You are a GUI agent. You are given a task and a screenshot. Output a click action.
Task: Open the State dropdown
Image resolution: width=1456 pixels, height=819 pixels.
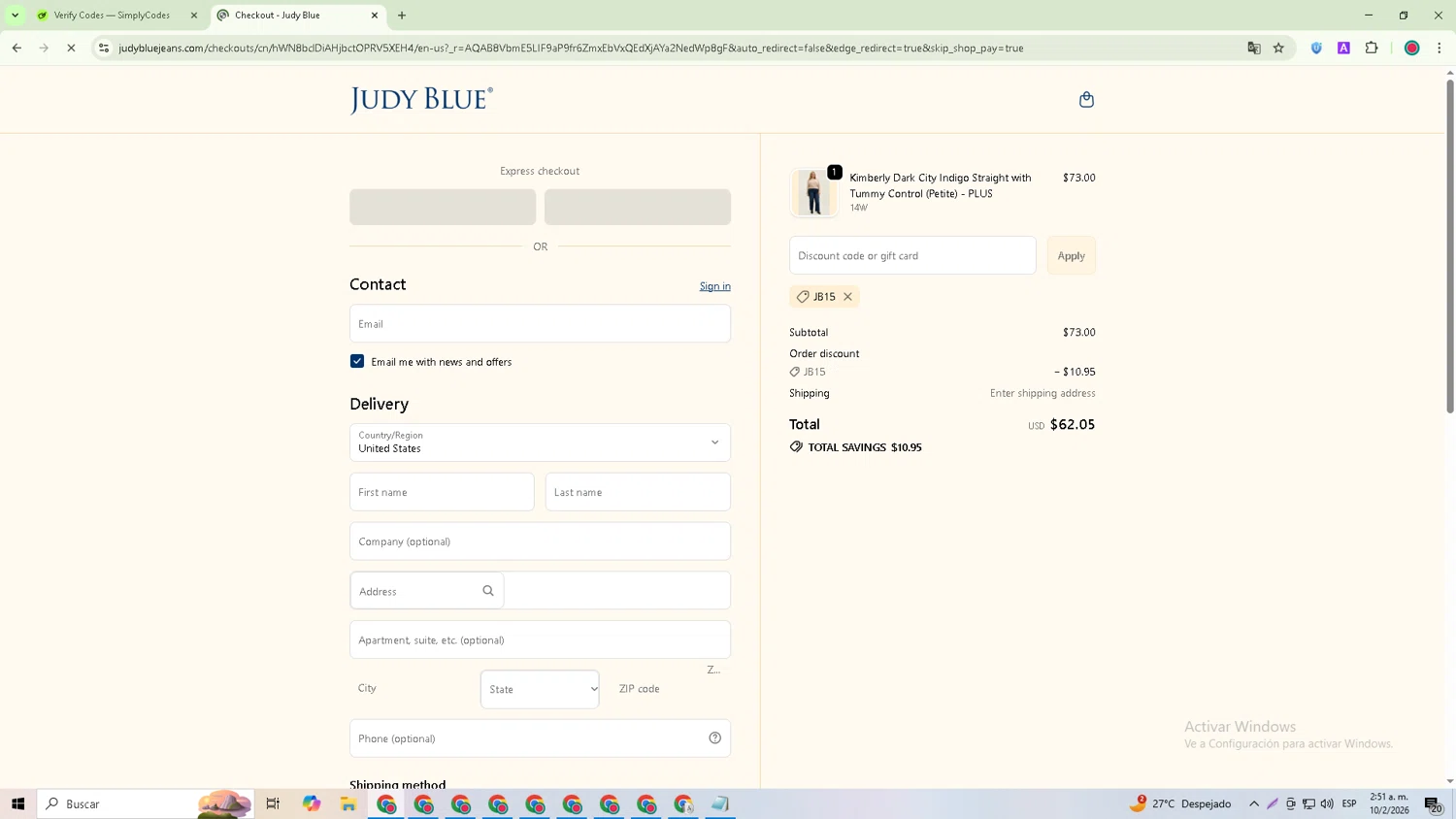[540, 689]
